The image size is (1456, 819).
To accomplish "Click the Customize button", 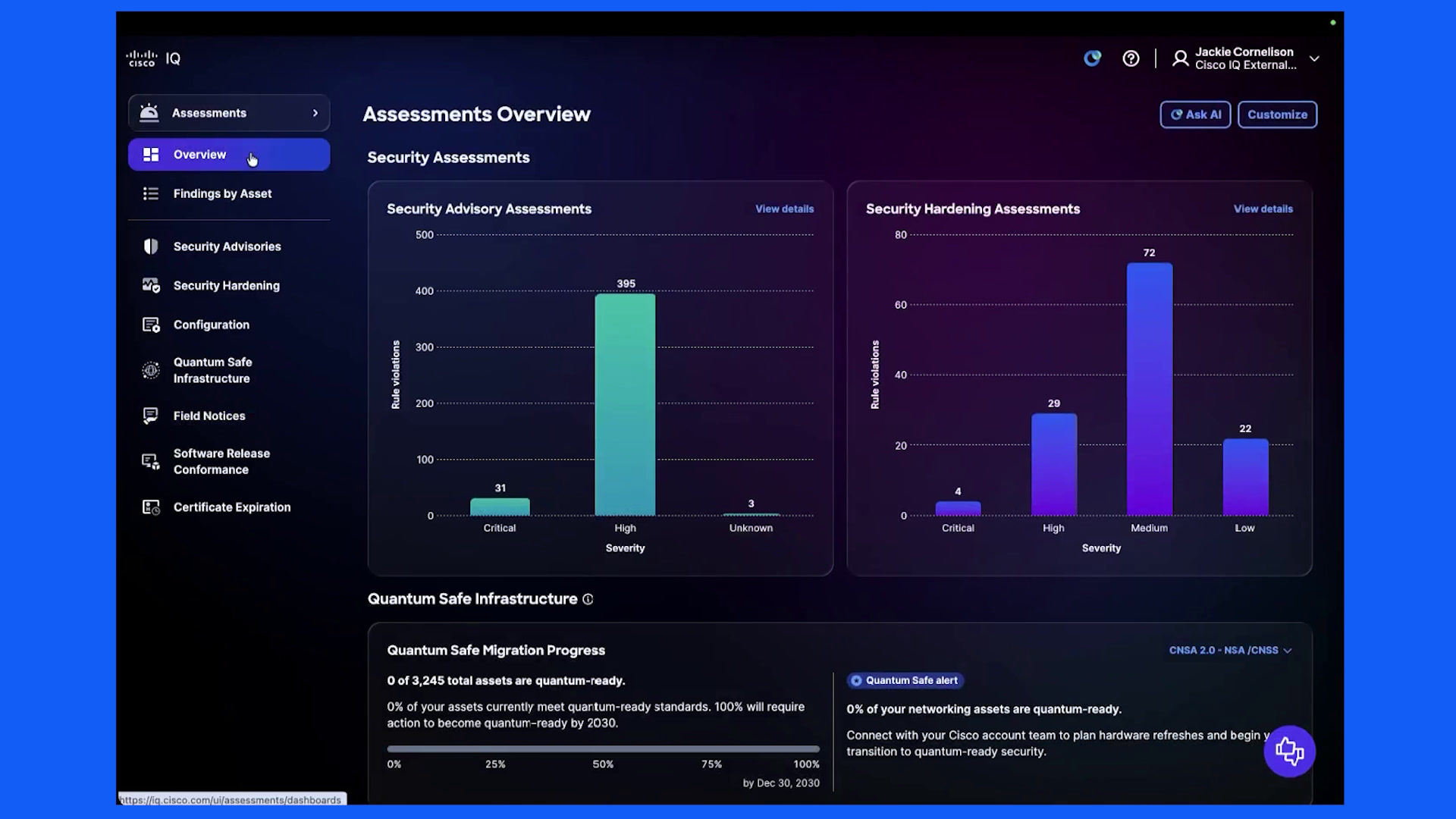I will point(1277,115).
